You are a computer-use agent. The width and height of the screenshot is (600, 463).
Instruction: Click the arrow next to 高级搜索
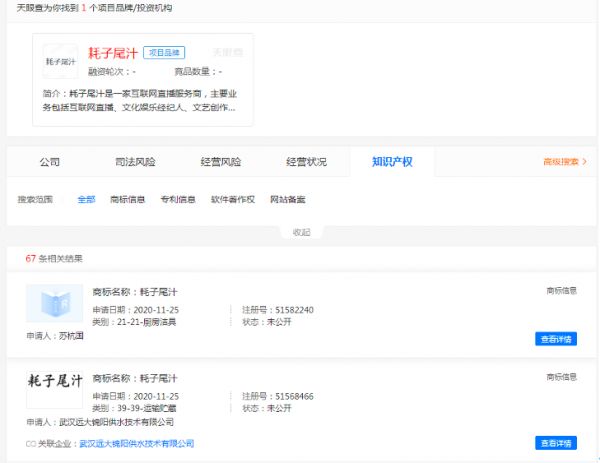pyautogui.click(x=585, y=161)
